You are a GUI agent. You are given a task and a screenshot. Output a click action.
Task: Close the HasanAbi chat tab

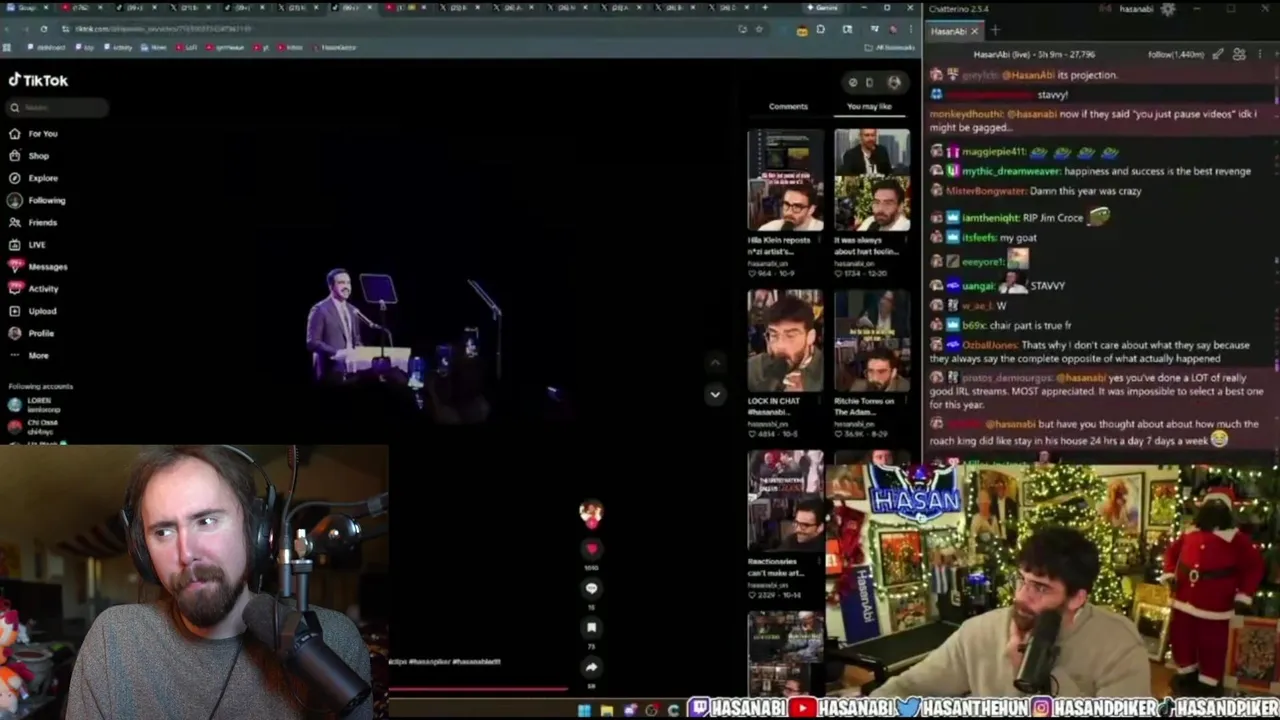click(974, 31)
